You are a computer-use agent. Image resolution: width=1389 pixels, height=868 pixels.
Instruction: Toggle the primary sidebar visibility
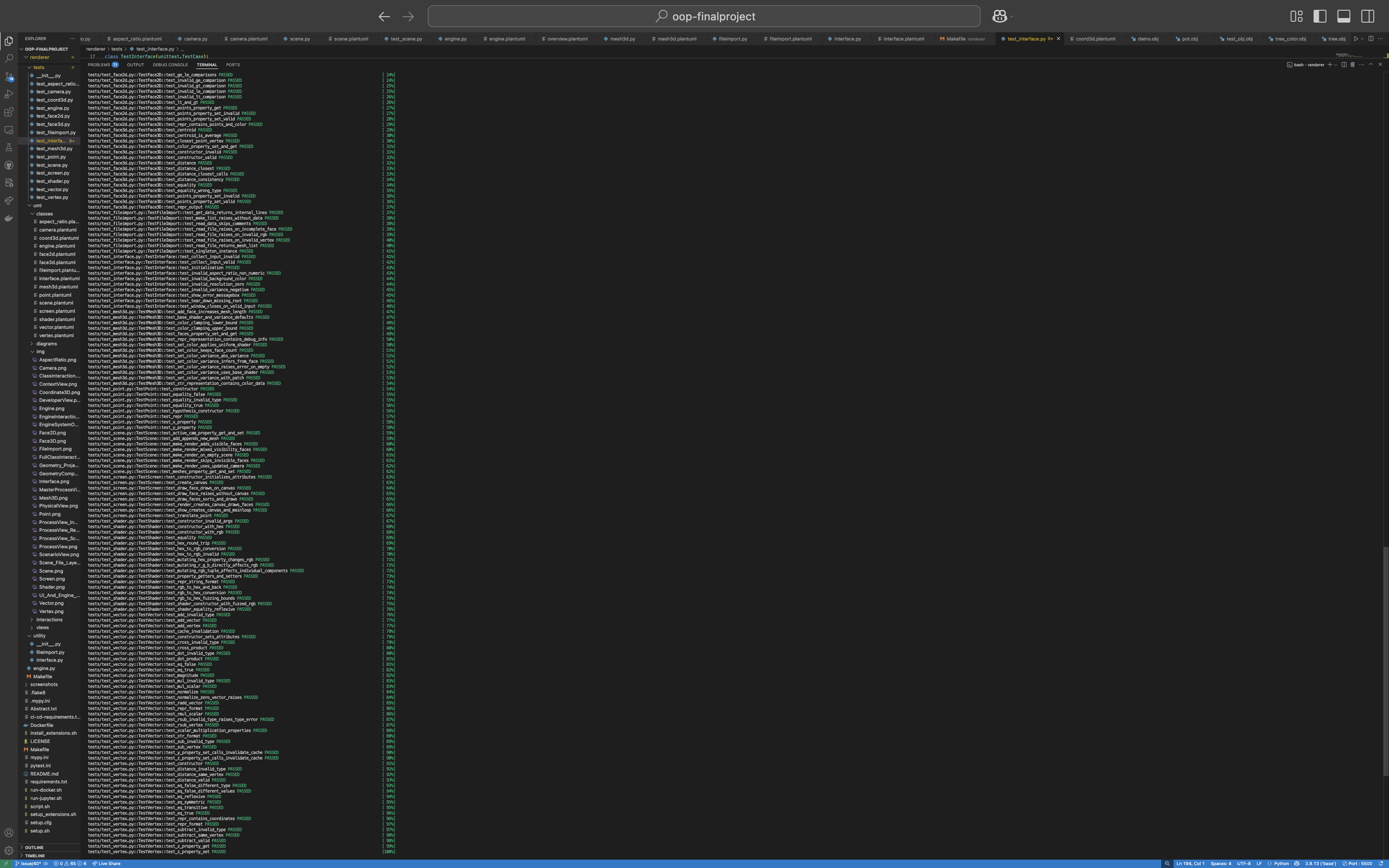point(1320,16)
